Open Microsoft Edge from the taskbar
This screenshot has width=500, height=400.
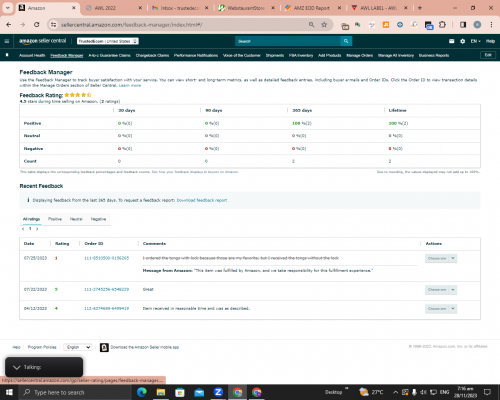142,392
